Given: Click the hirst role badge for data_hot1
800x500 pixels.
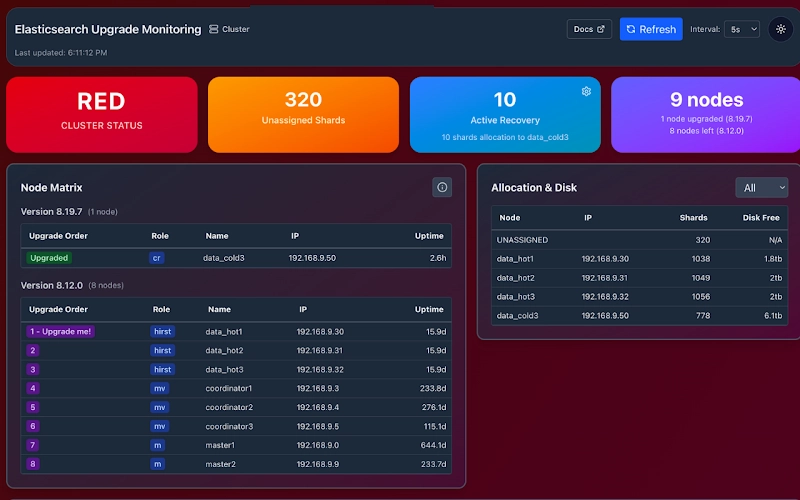Looking at the screenshot, I should coord(162,332).
